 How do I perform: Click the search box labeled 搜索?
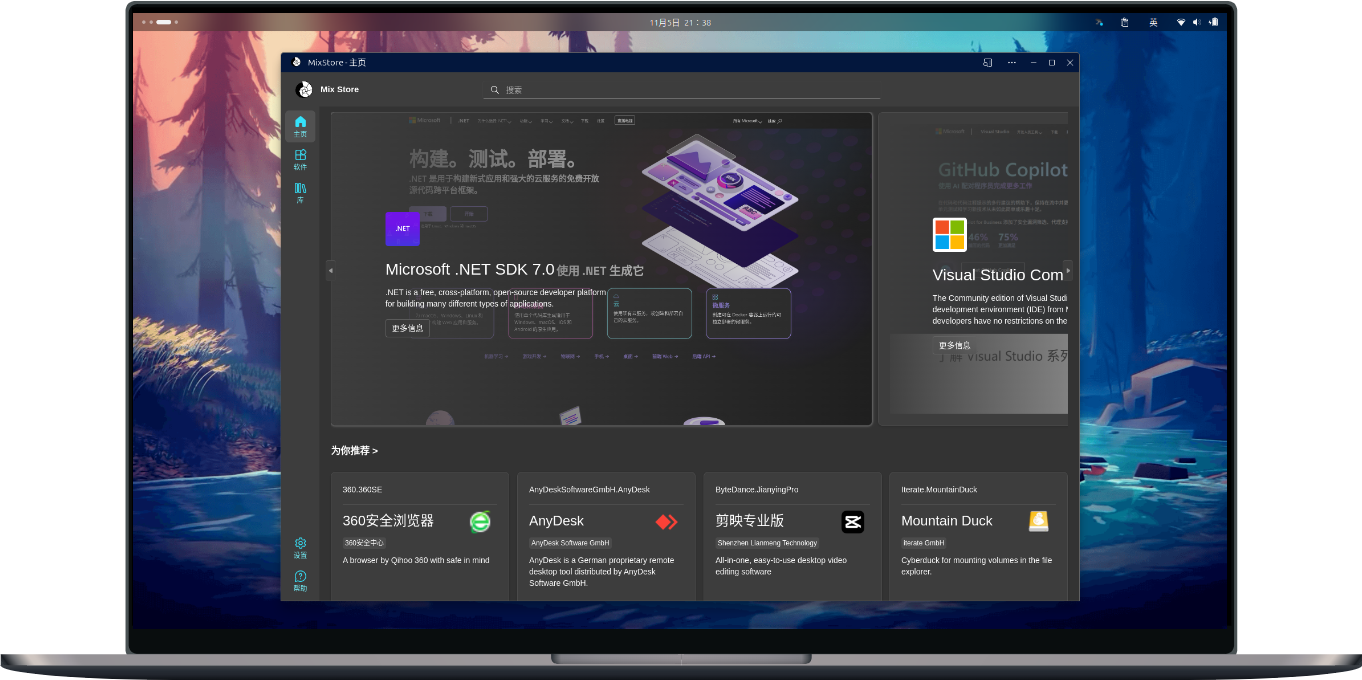point(683,90)
